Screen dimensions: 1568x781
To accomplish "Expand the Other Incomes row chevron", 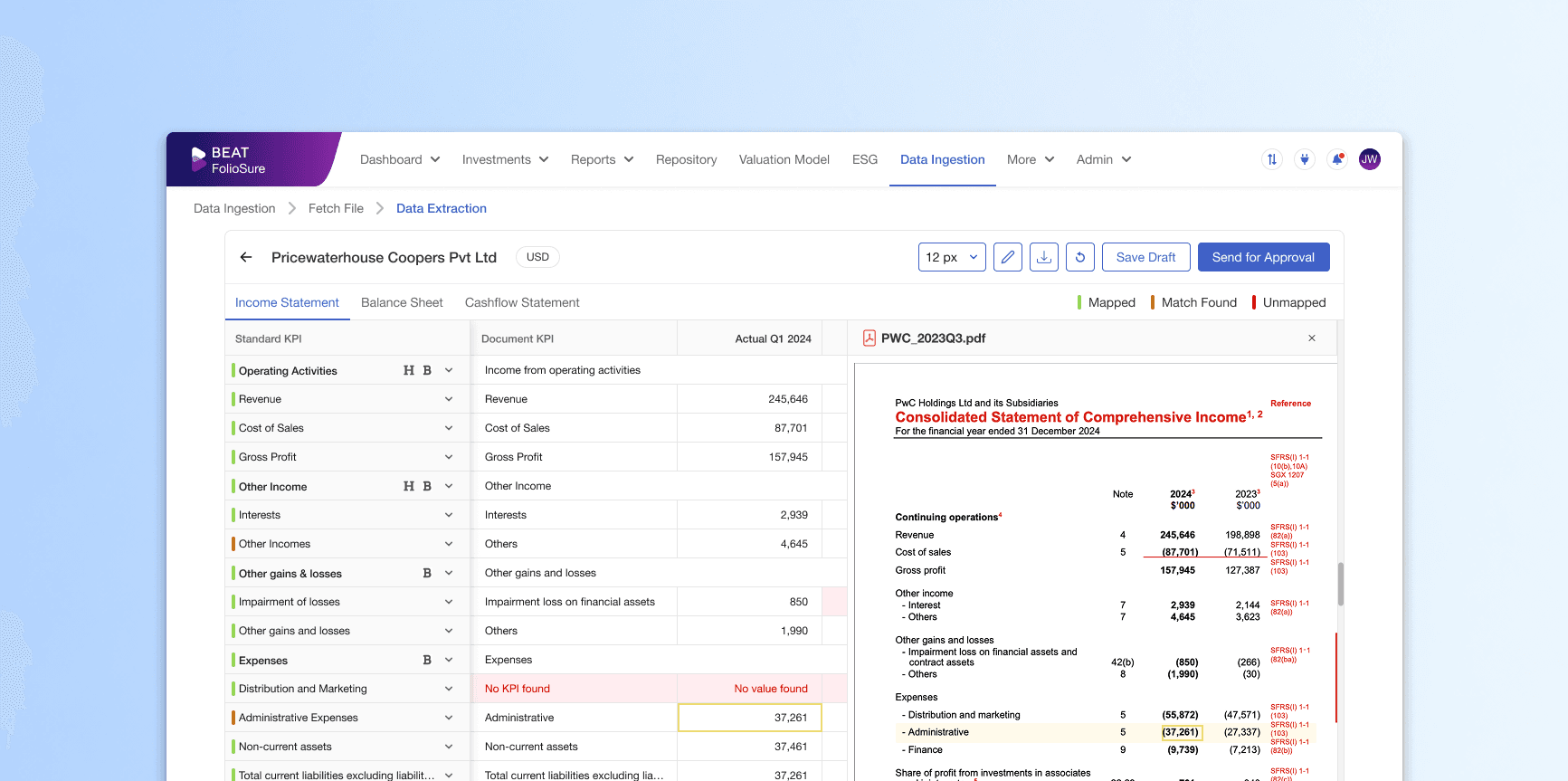I will click(449, 544).
